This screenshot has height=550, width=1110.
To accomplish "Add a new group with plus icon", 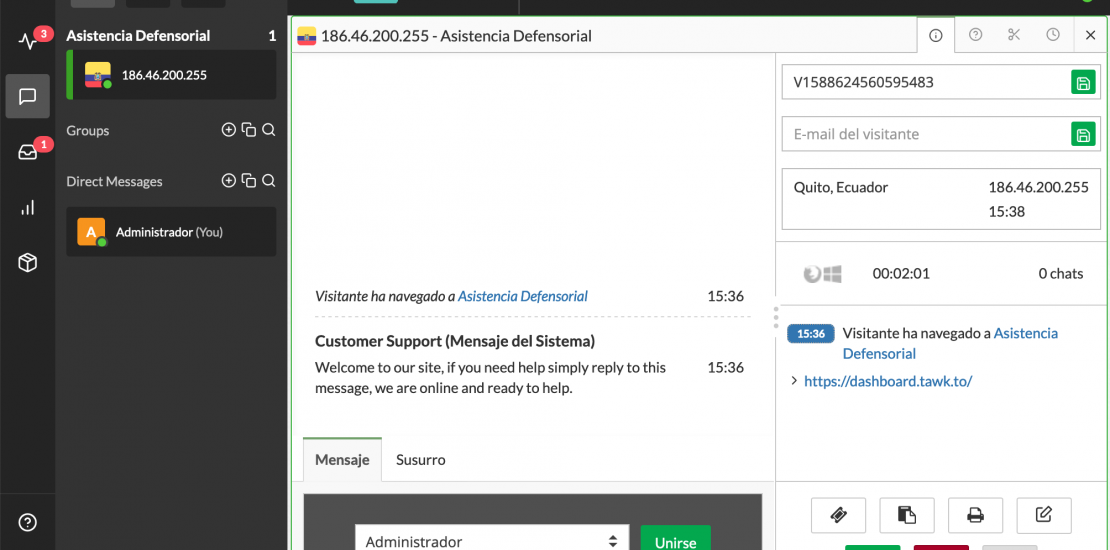I will point(228,130).
